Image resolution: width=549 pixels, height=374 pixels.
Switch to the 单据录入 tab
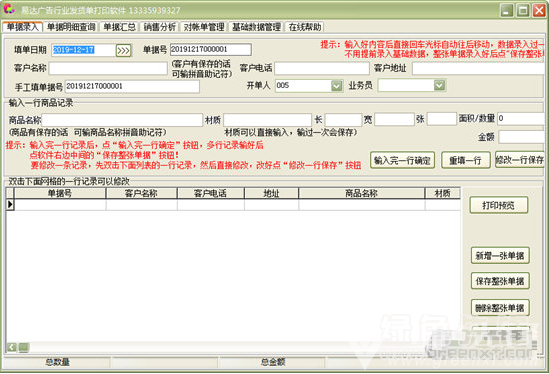click(23, 27)
